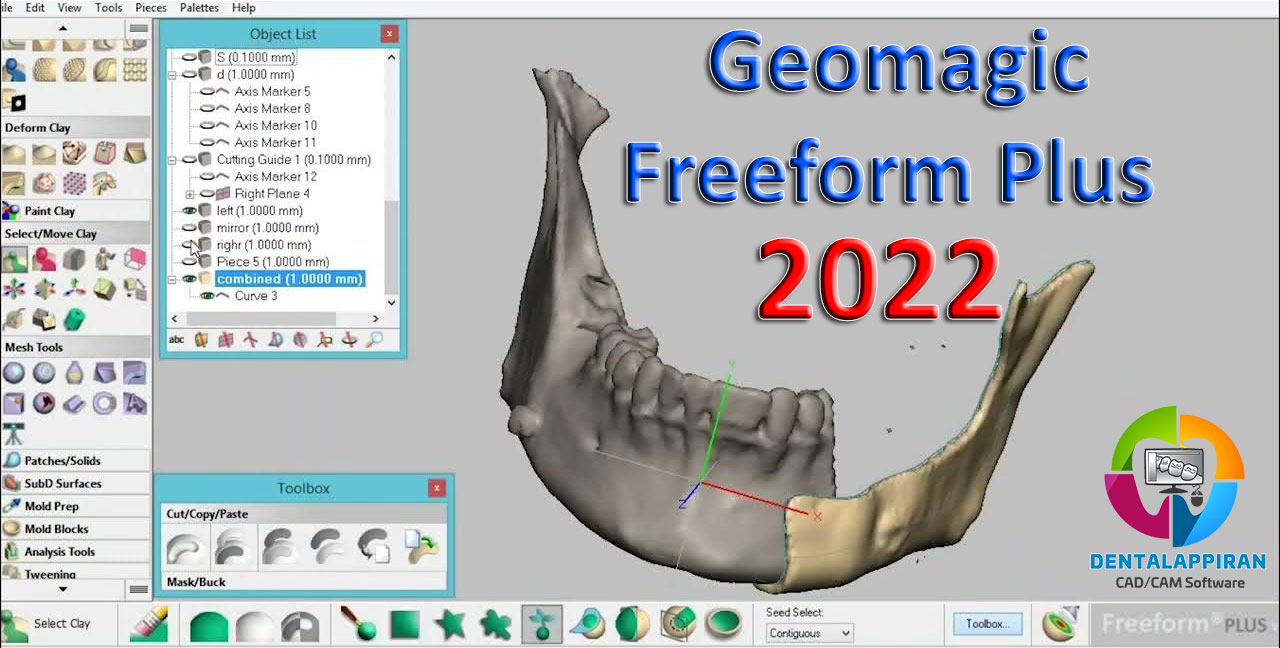Expand the Mold Prep palette section
The width and height of the screenshot is (1280, 648).
point(75,506)
